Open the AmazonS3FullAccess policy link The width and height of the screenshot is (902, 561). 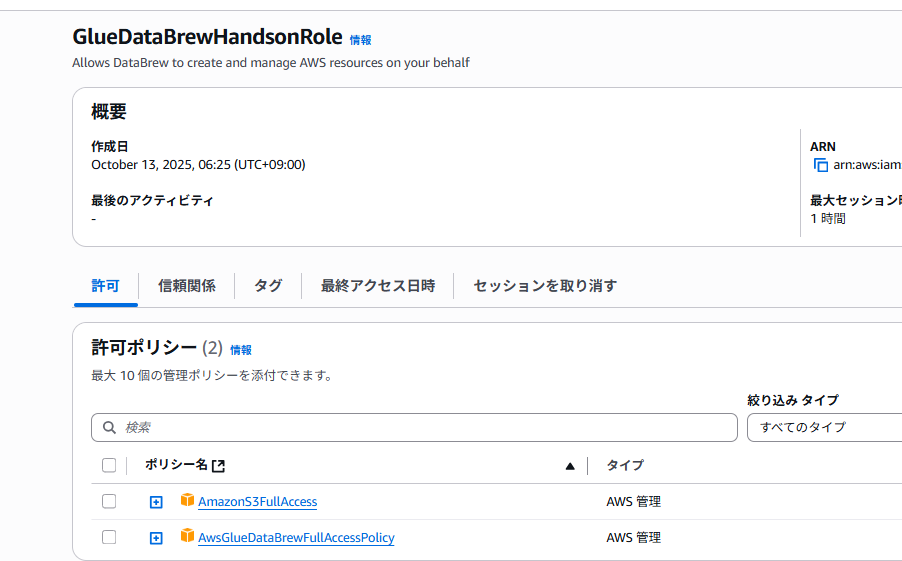pyautogui.click(x=257, y=502)
